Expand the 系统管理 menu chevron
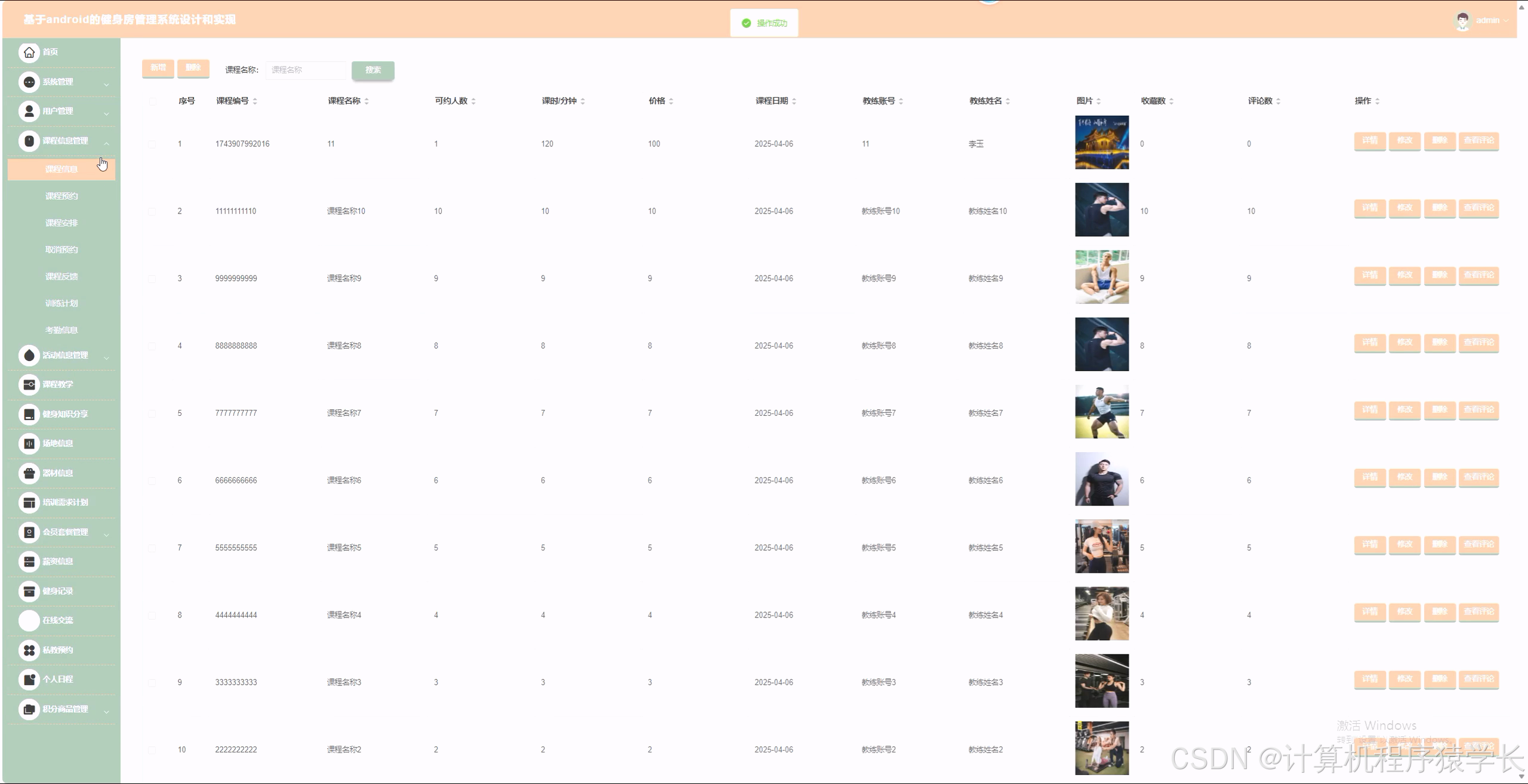 coord(106,84)
